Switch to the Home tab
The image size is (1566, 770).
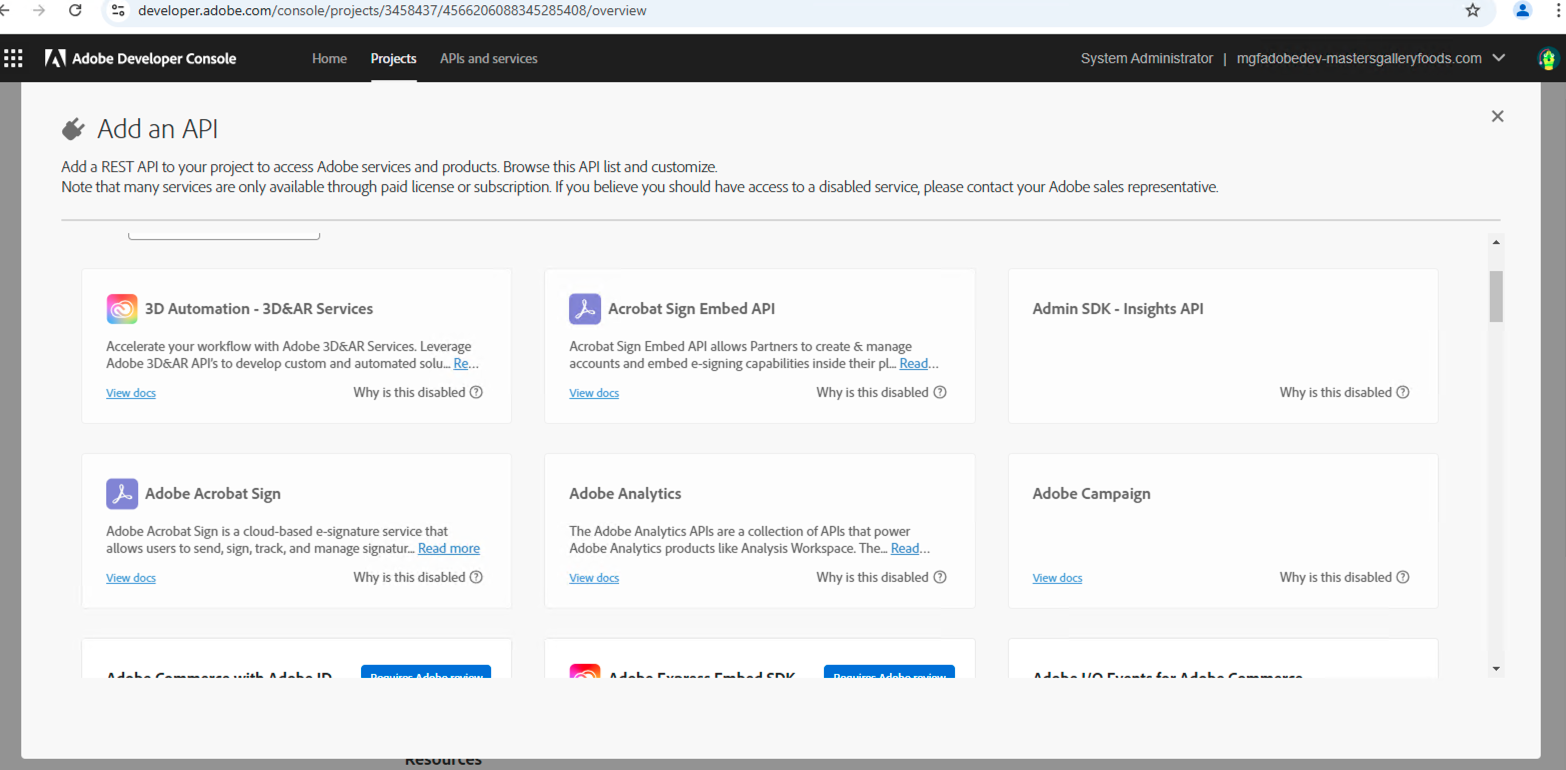[329, 58]
